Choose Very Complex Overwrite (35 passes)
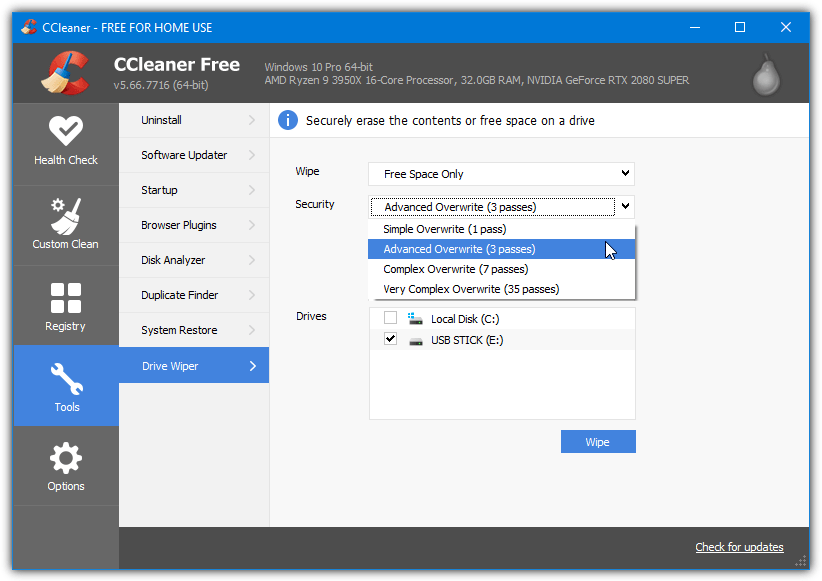Image resolution: width=822 pixels, height=581 pixels. 501,289
